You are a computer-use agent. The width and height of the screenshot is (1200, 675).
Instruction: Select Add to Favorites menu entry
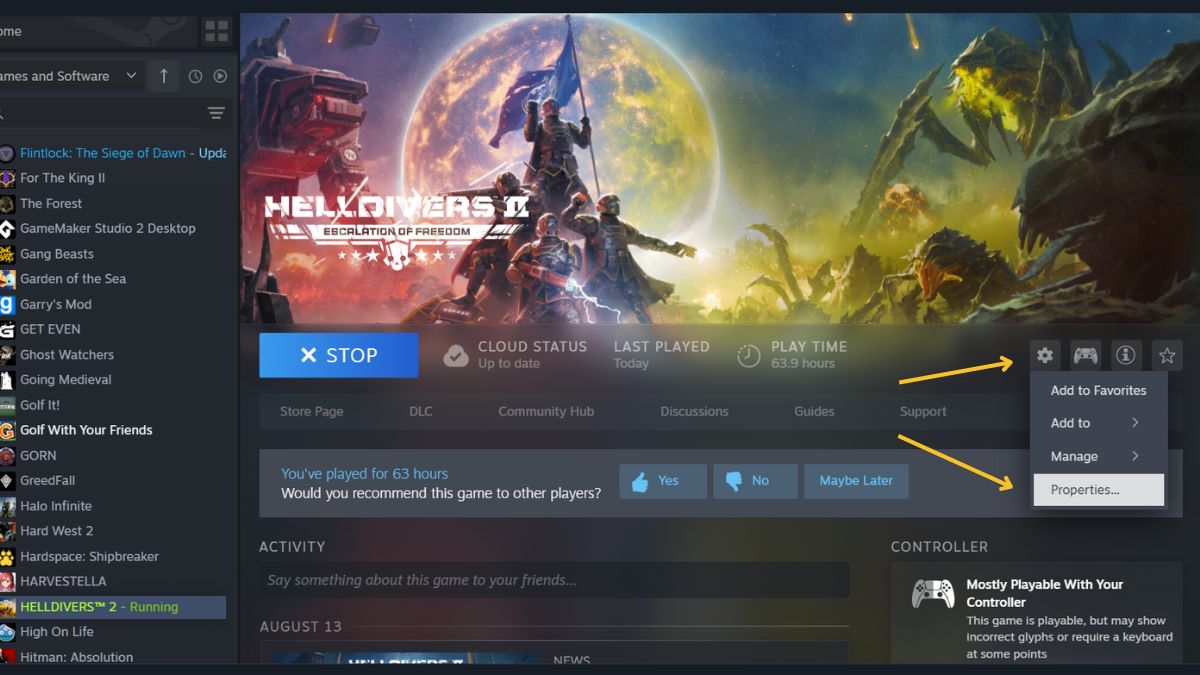(1098, 390)
